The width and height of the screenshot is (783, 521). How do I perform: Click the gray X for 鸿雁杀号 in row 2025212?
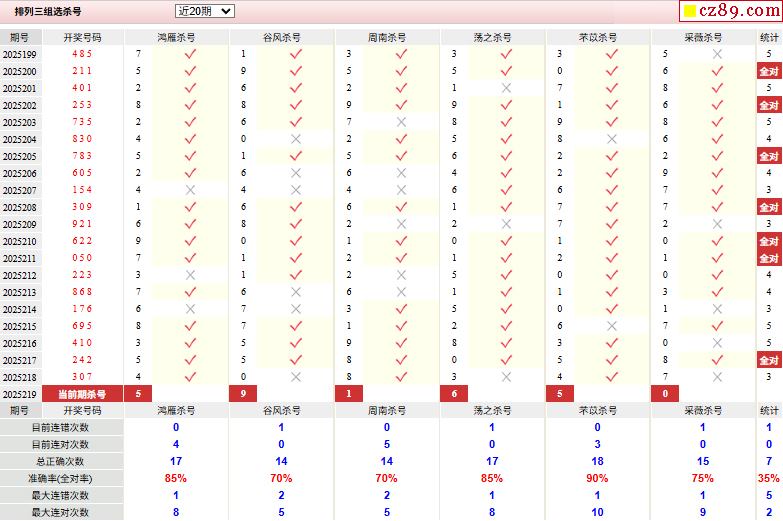pos(190,275)
